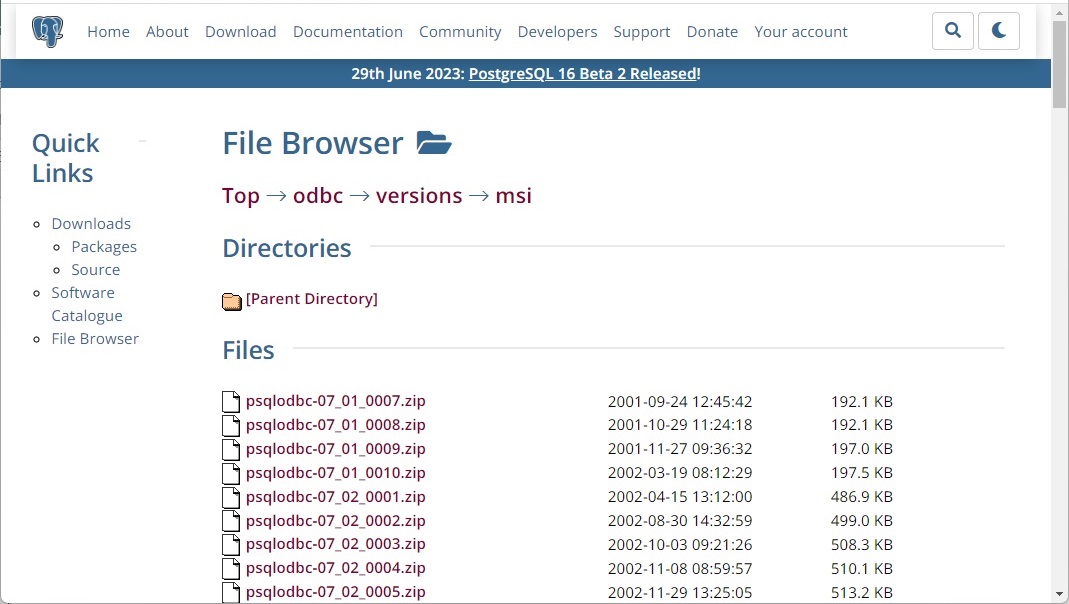
Task: Click file icon beside psqlodbc-07_01_0010.zip
Action: pyautogui.click(x=231, y=473)
